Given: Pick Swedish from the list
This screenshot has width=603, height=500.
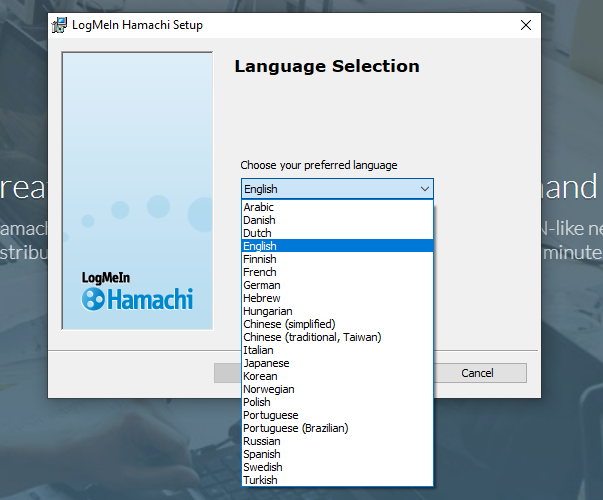Looking at the screenshot, I should click(x=337, y=467).
